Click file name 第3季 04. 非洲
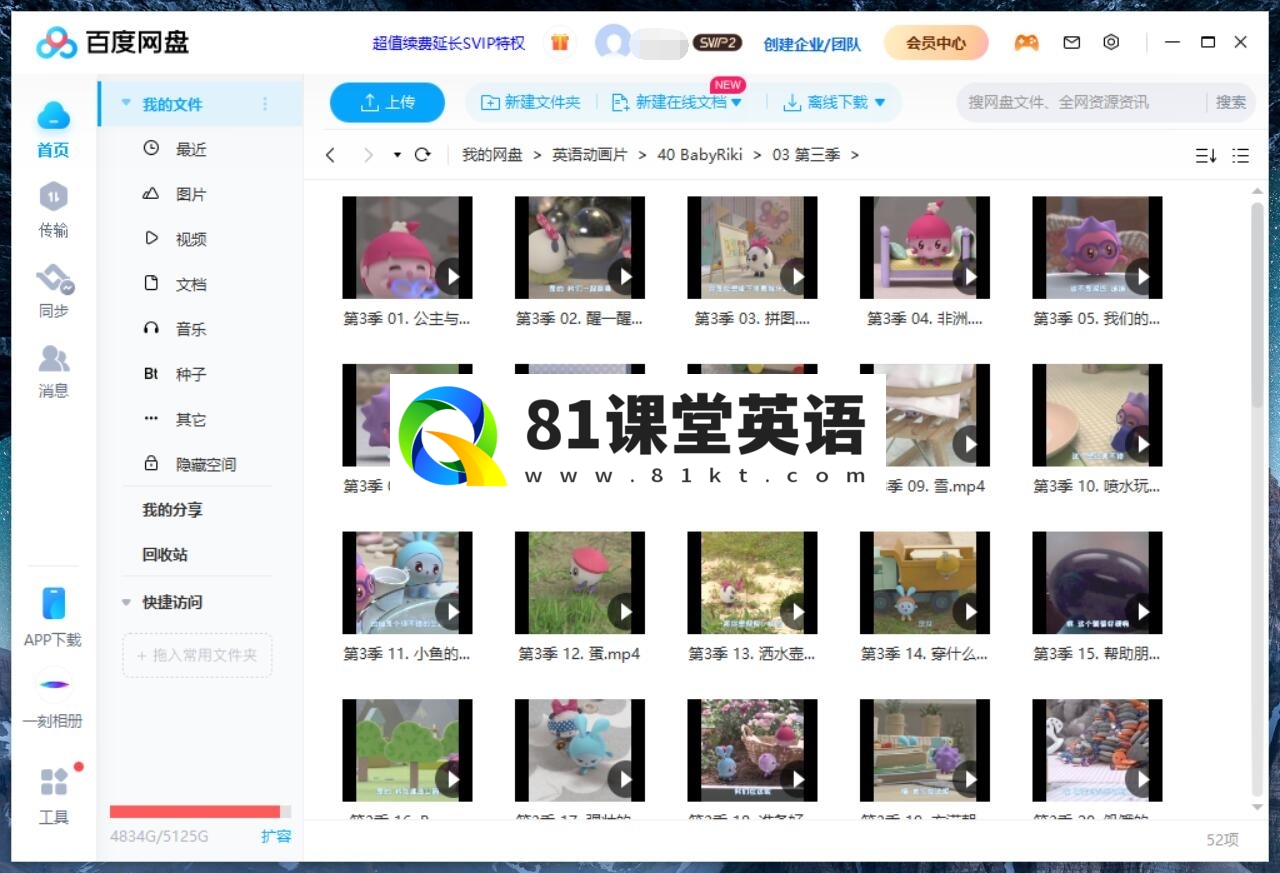 point(925,319)
